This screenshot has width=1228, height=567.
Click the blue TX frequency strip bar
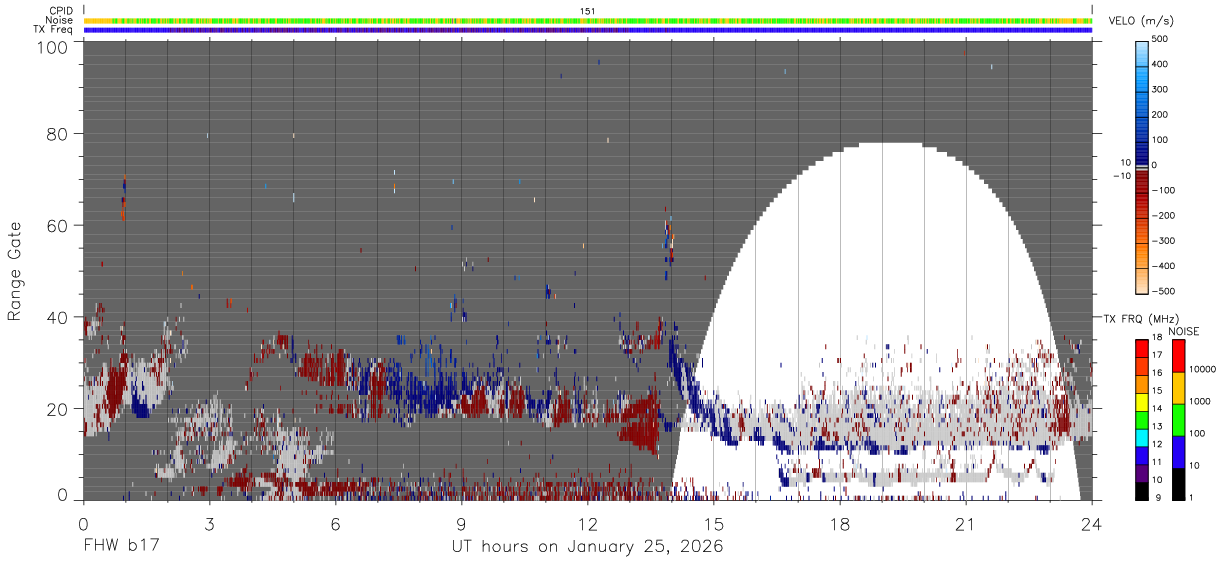click(588, 30)
